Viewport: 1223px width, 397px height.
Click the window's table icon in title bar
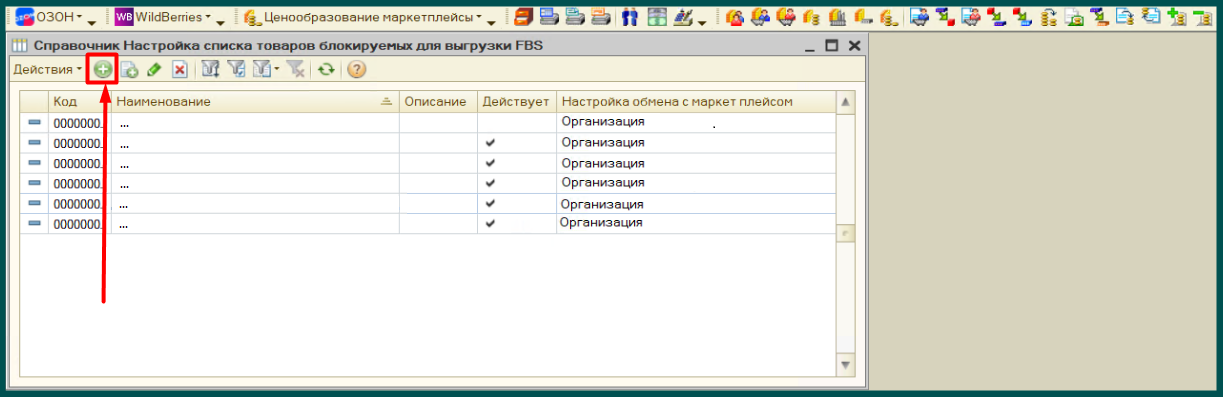pos(20,46)
